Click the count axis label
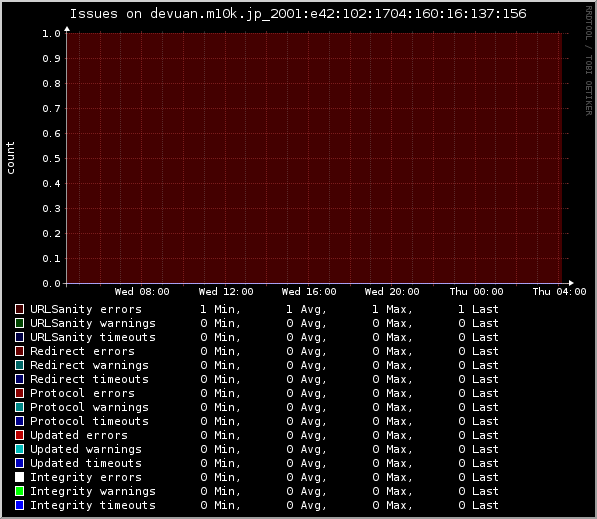The width and height of the screenshot is (597, 519). pyautogui.click(x=10, y=158)
